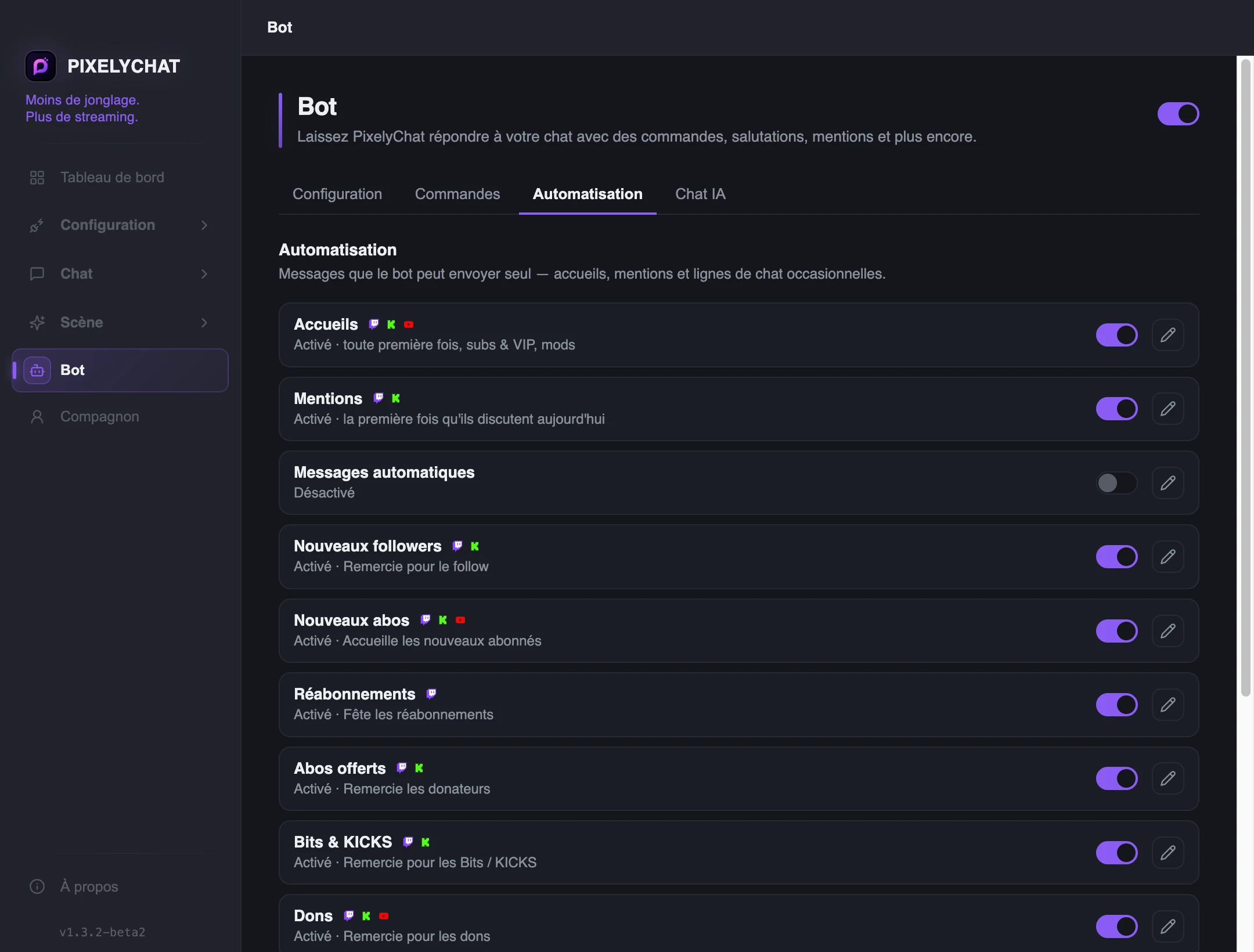Click the Twitch icon beside Mentions
This screenshot has height=952, width=1254.
379,398
